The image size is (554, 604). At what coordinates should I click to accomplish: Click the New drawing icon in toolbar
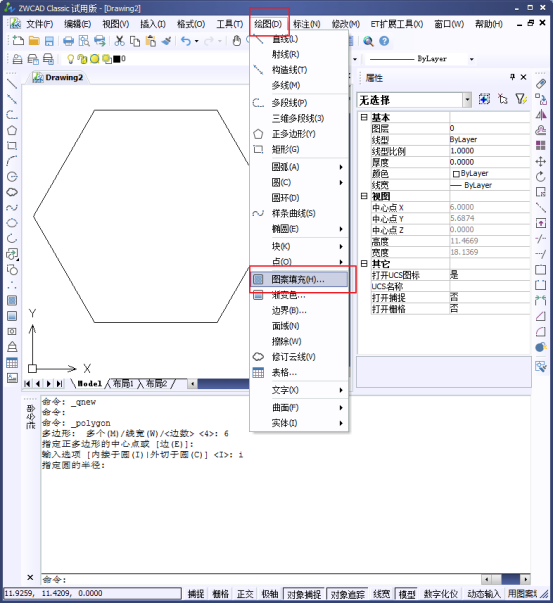pyautogui.click(x=18, y=40)
